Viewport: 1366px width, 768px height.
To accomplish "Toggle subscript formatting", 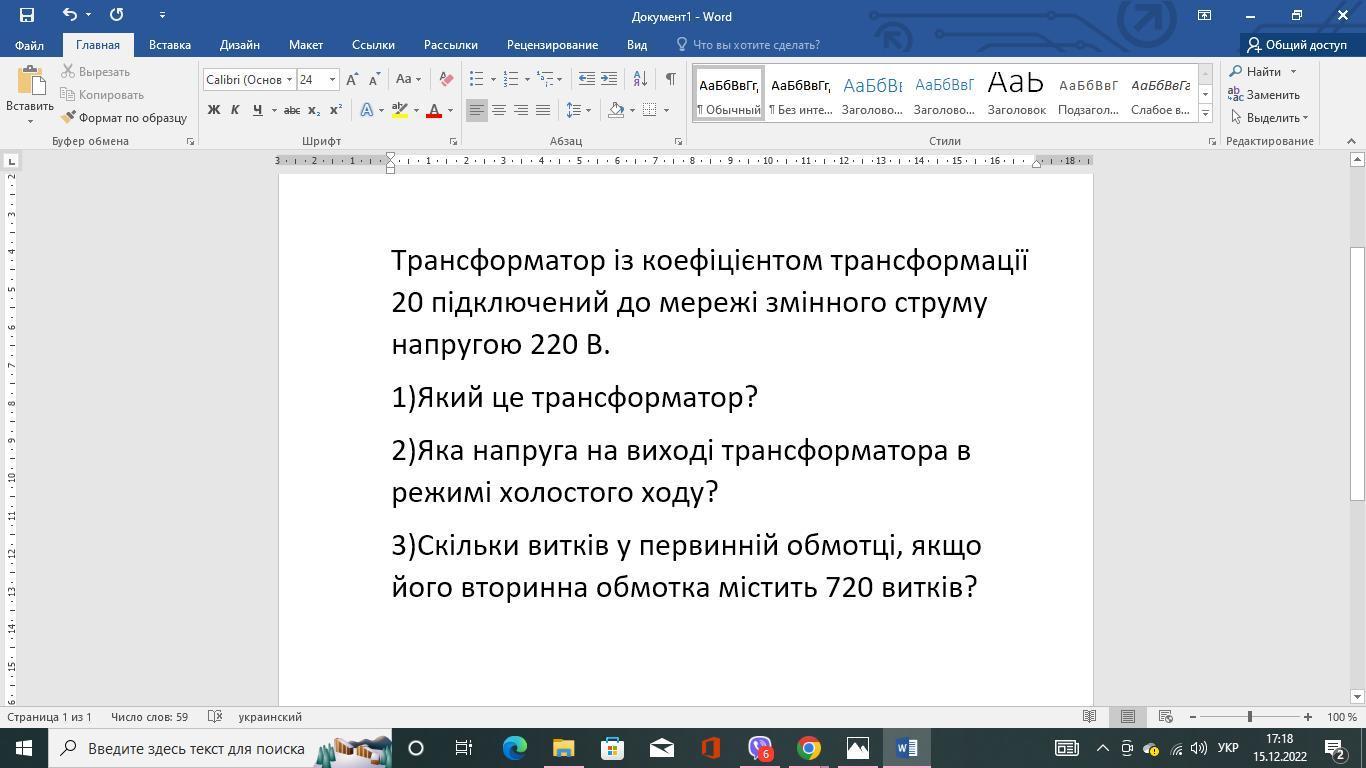I will coord(313,110).
